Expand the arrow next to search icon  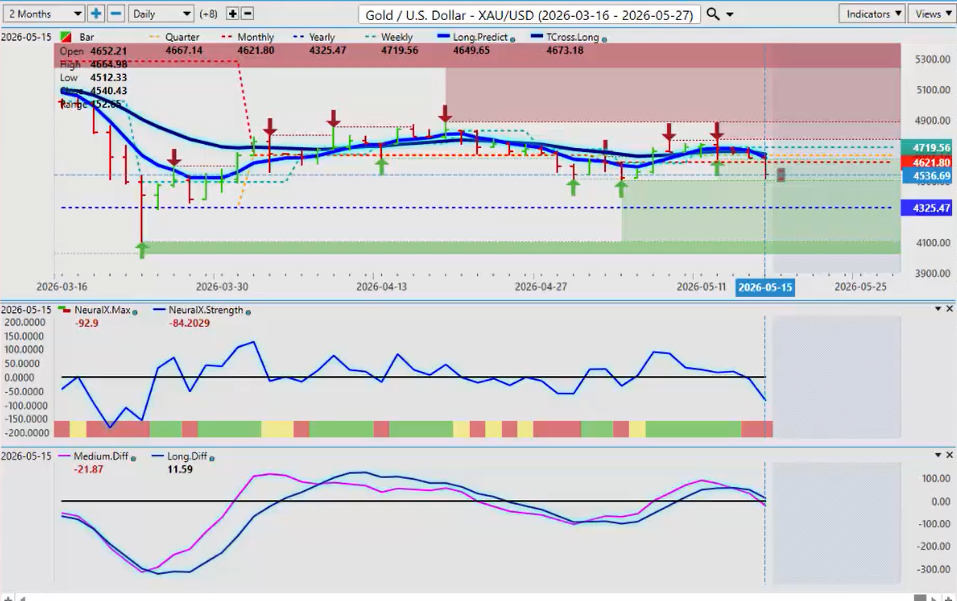click(729, 15)
